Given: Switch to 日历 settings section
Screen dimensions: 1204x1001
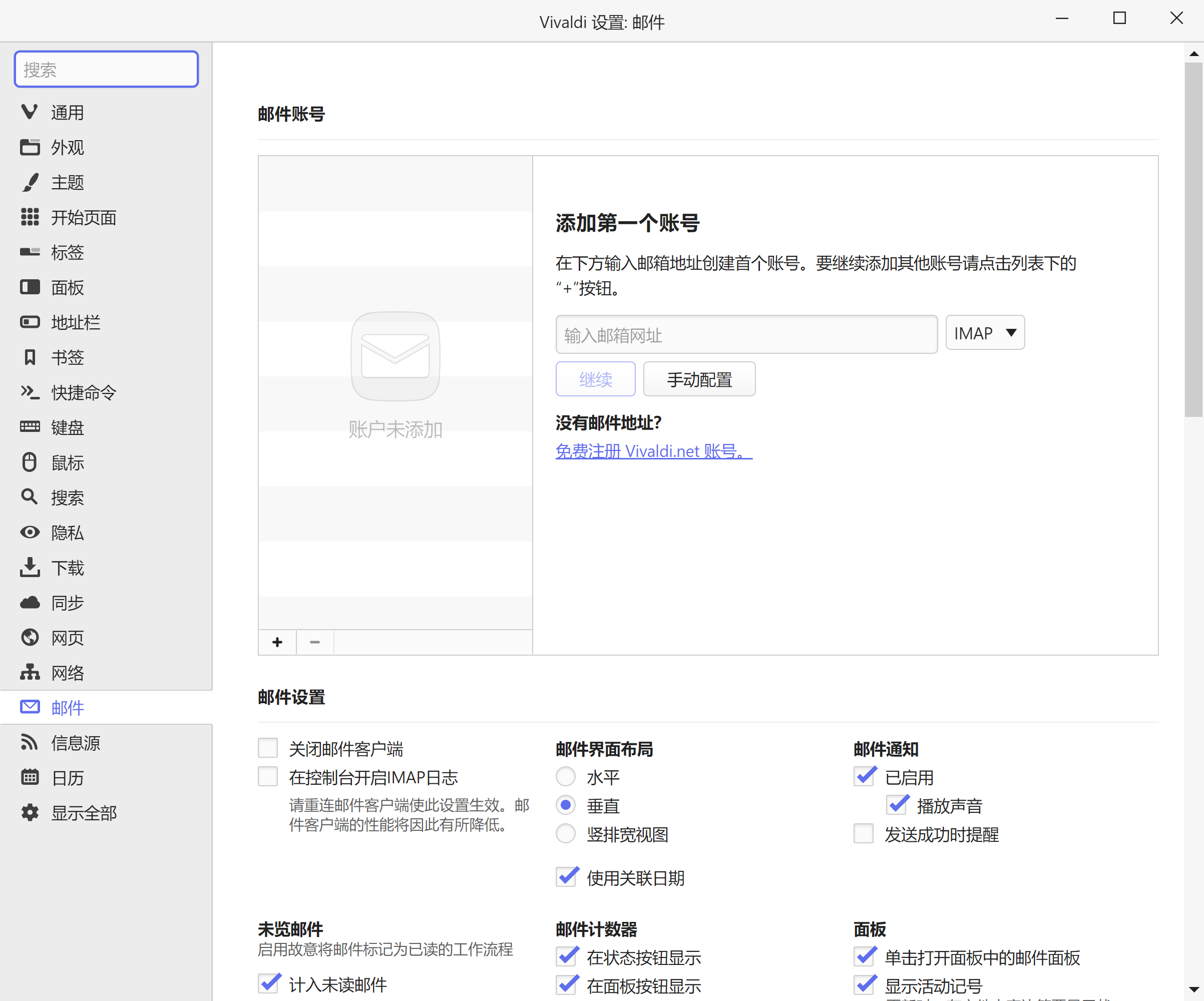Looking at the screenshot, I should 67,778.
